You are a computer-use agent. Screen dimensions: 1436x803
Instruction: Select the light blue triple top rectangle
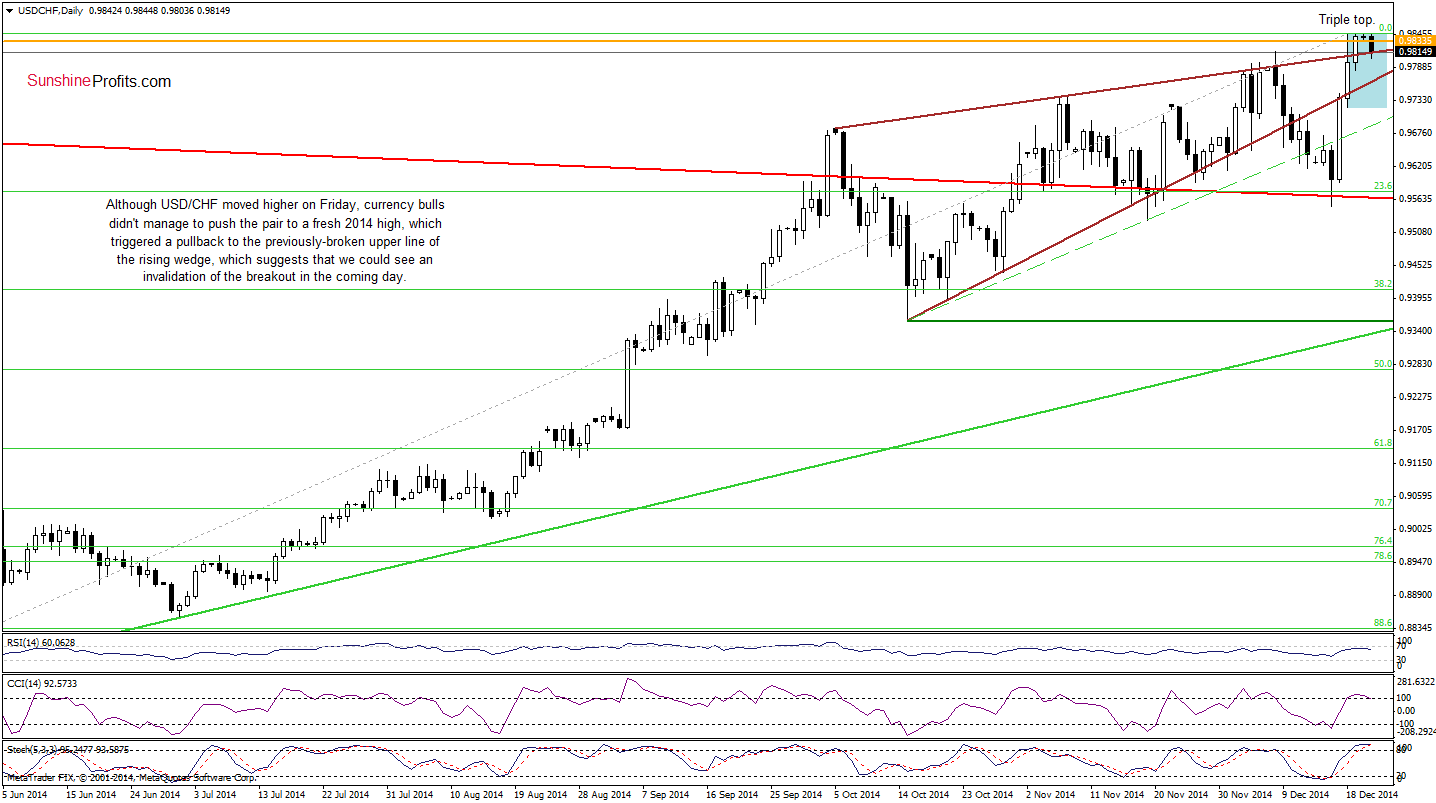coord(1366,70)
